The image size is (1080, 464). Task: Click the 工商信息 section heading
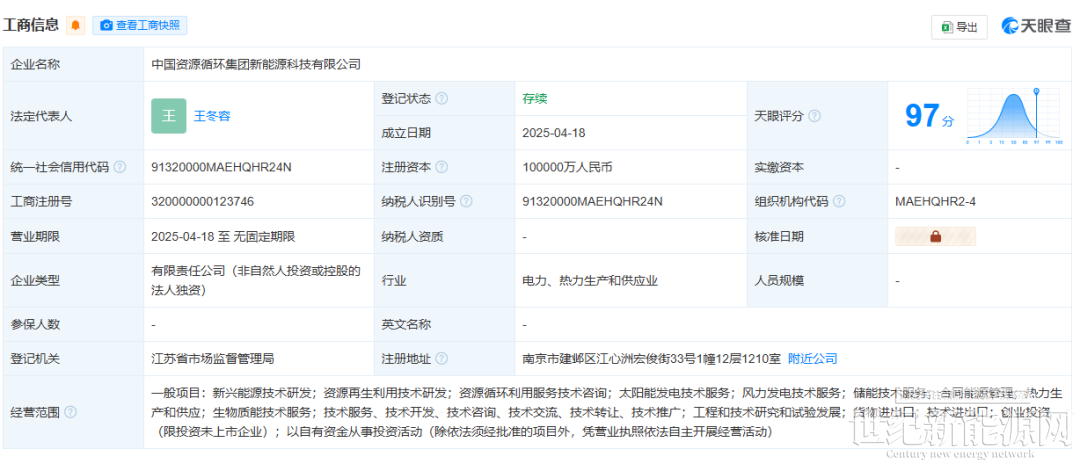point(31,25)
